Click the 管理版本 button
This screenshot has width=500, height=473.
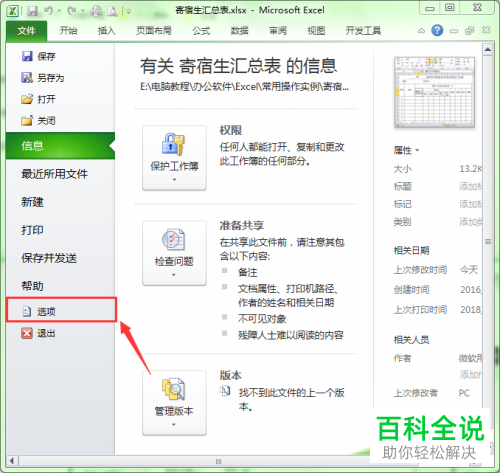point(174,402)
